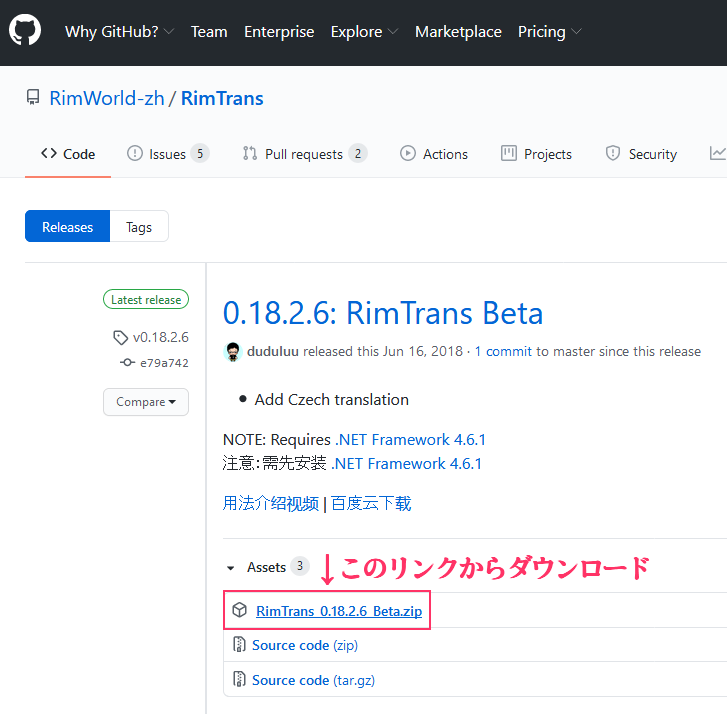
Task: Click the pull request branch icon
Action: tap(250, 153)
